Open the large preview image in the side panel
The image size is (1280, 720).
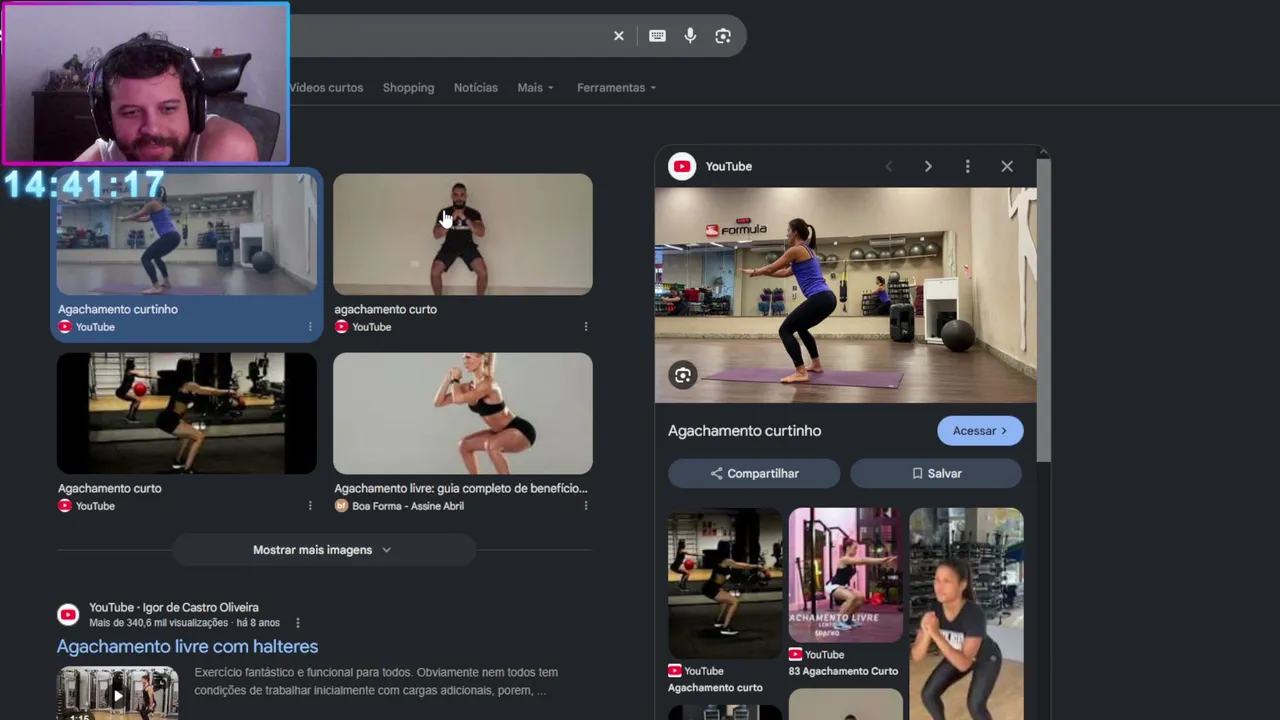point(846,296)
